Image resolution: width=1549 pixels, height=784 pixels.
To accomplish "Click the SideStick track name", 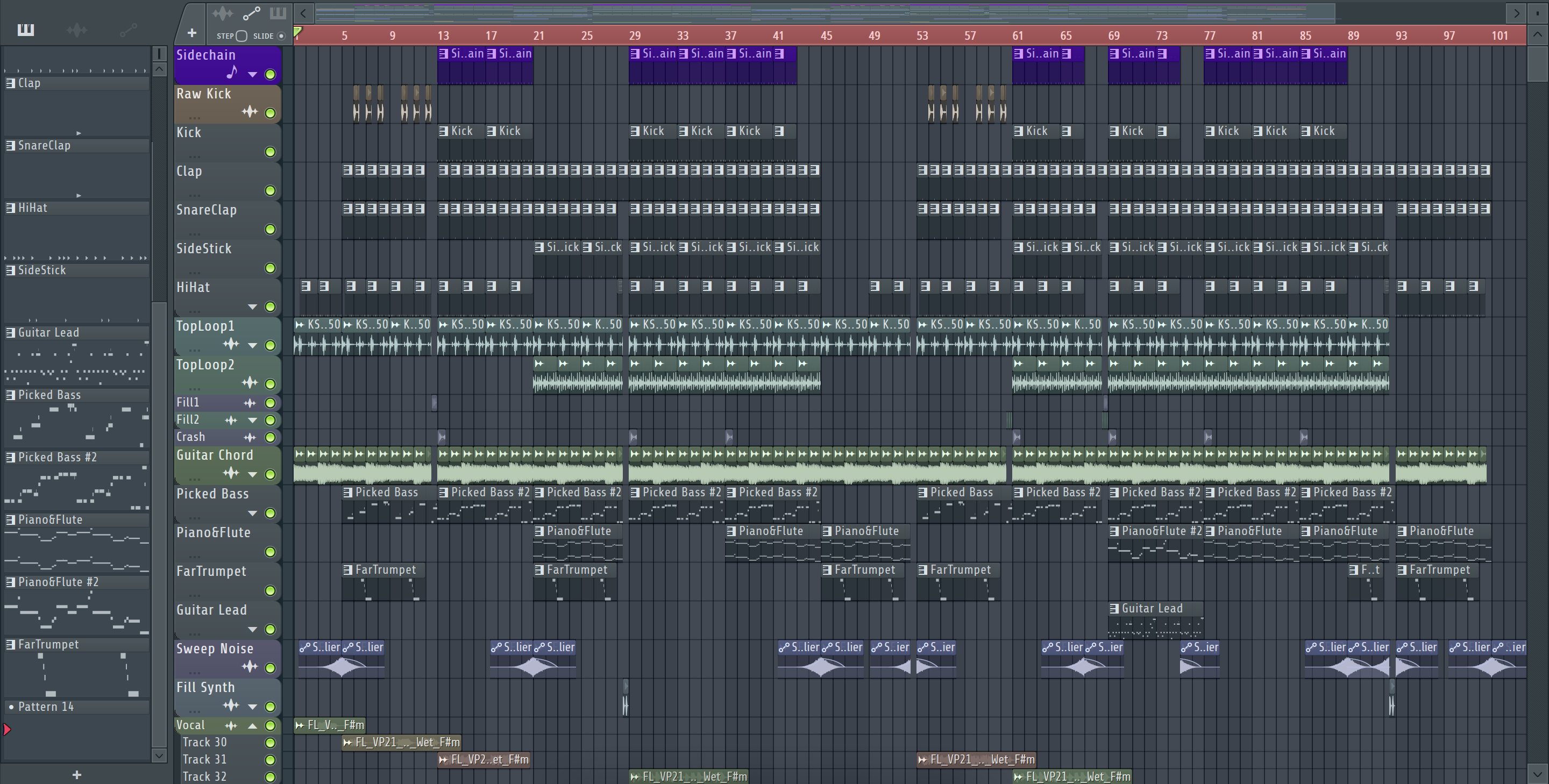I will pyautogui.click(x=204, y=249).
